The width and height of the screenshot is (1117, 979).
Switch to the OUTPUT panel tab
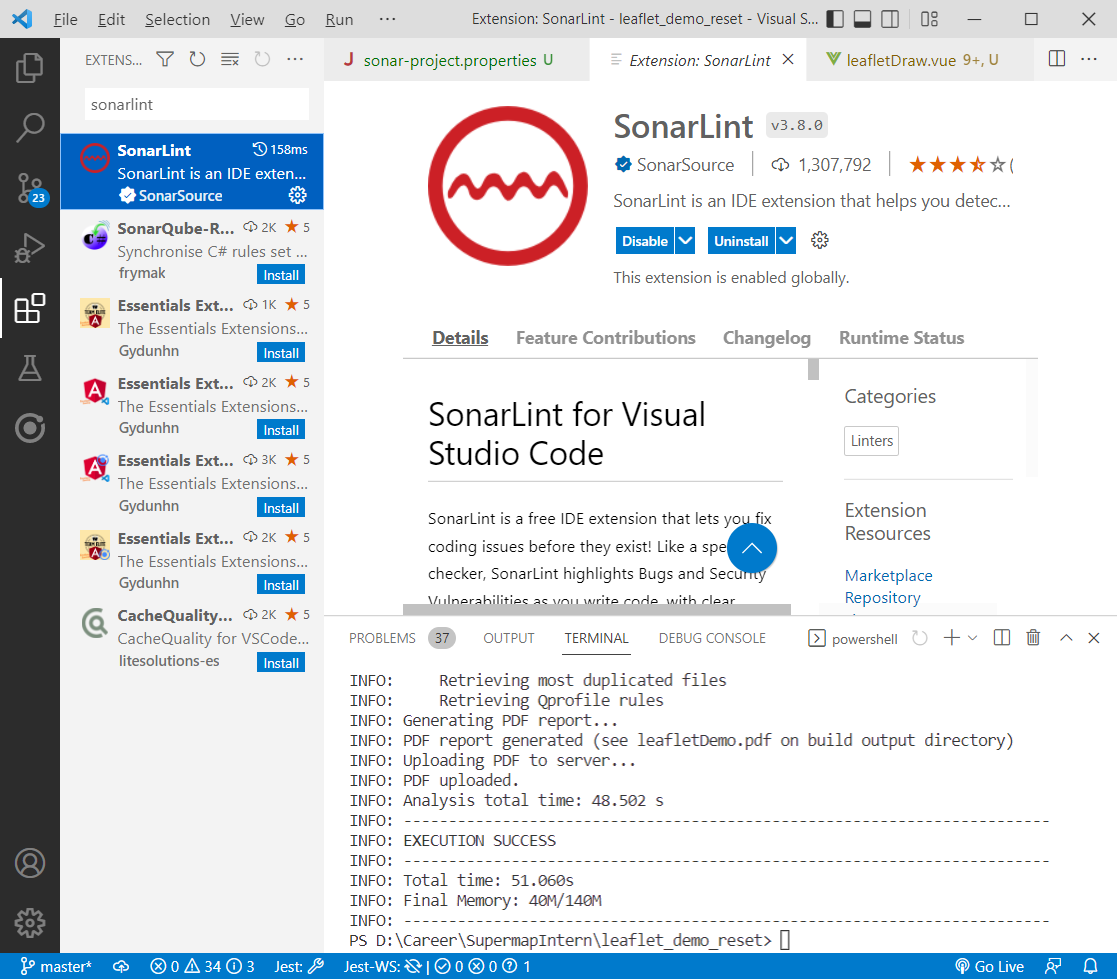pos(509,638)
